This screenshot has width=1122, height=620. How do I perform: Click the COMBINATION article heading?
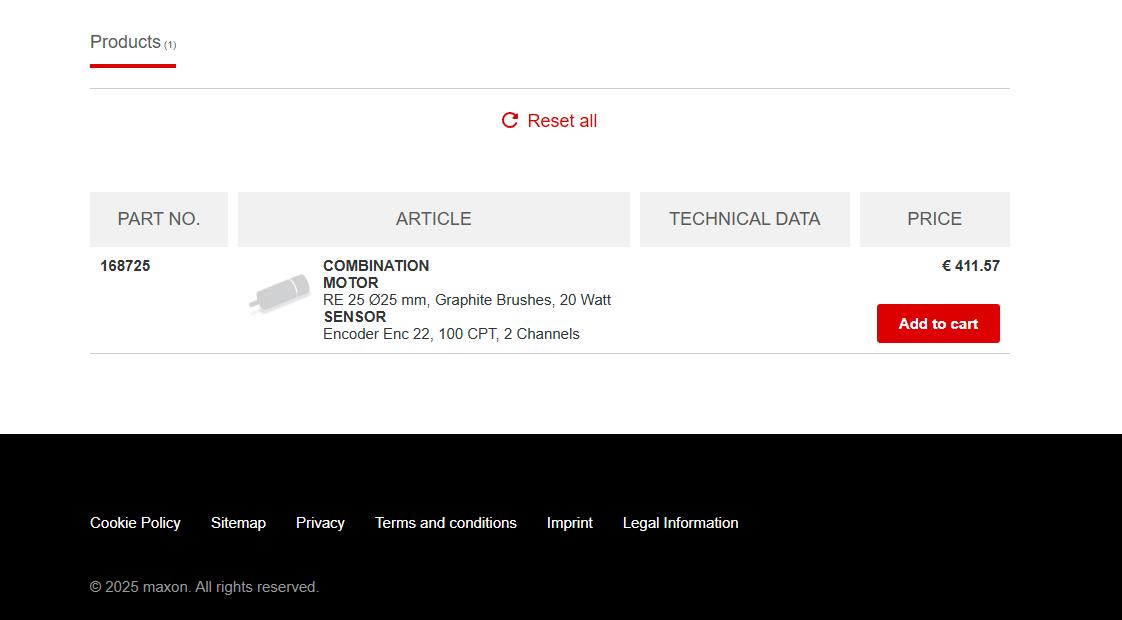tap(376, 266)
